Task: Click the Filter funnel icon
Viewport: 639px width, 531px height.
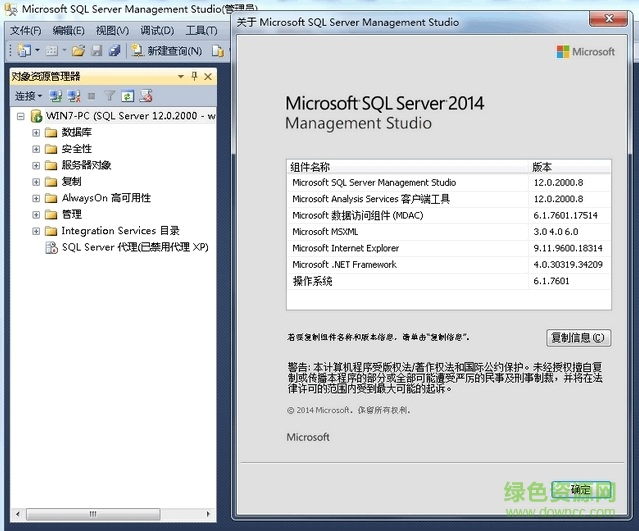Action: 111,96
